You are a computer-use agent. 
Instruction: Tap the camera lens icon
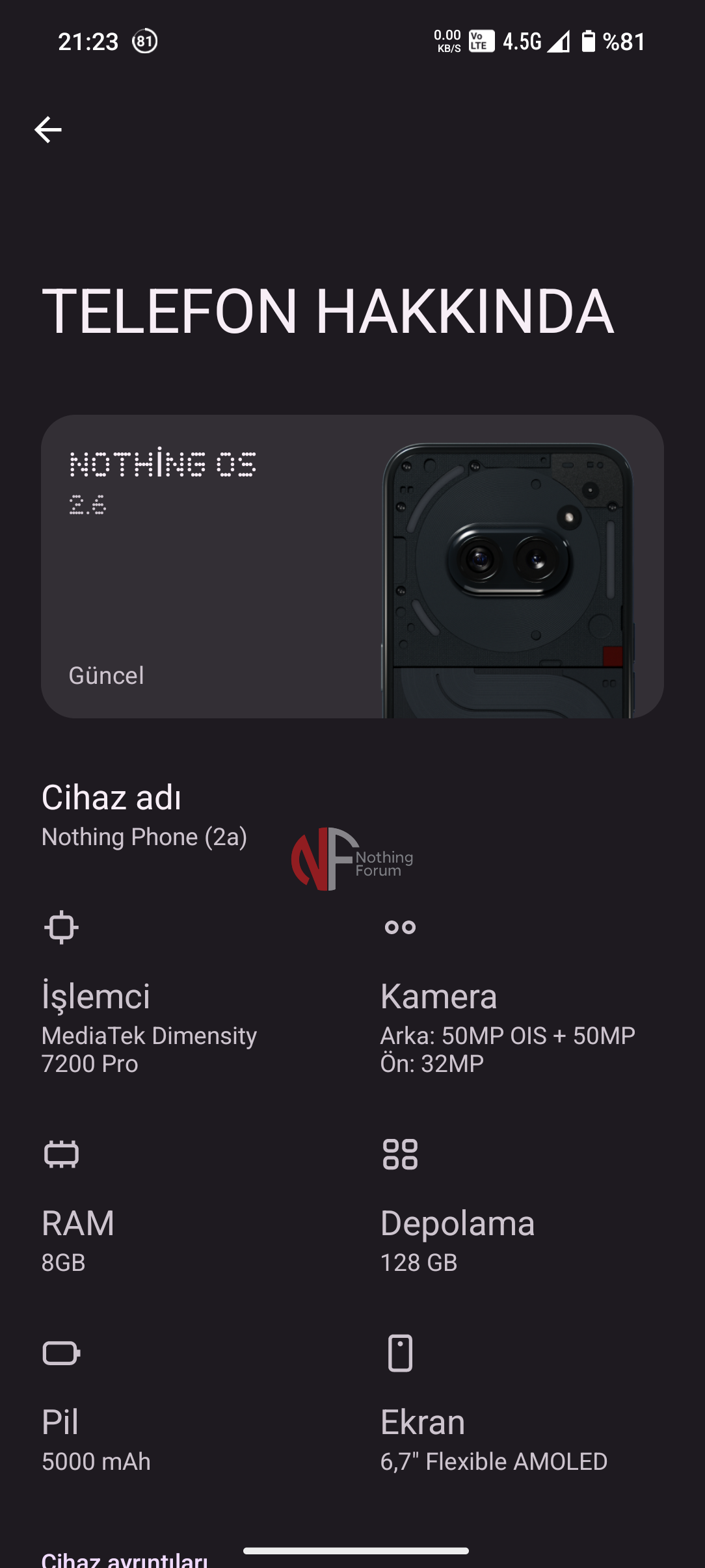[x=400, y=927]
